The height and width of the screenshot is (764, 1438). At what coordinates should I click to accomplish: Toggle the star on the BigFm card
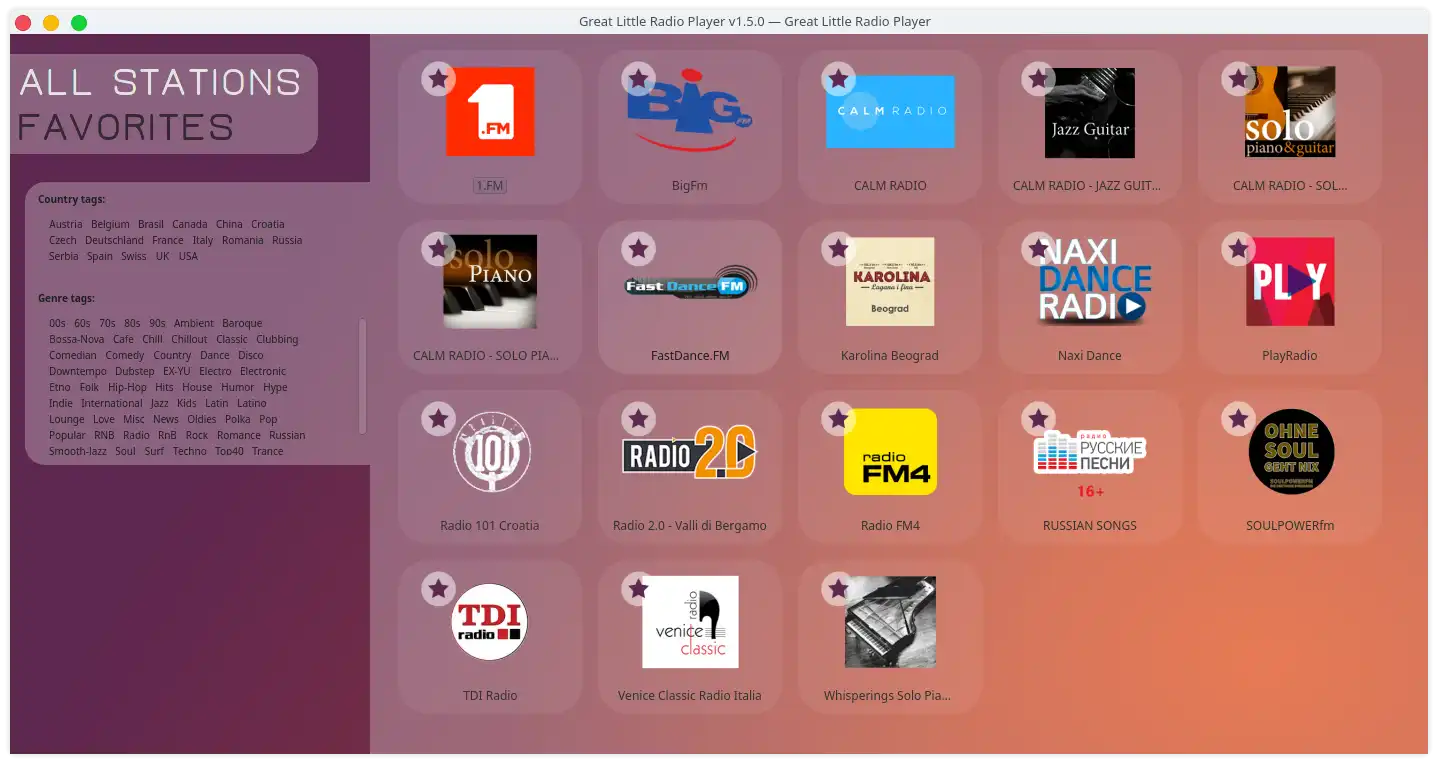[x=638, y=78]
